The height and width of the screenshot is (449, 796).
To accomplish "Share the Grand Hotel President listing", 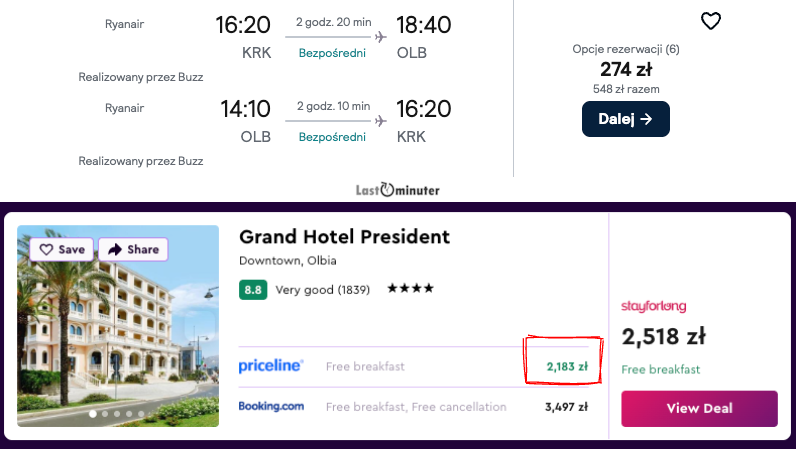I will (x=132, y=249).
